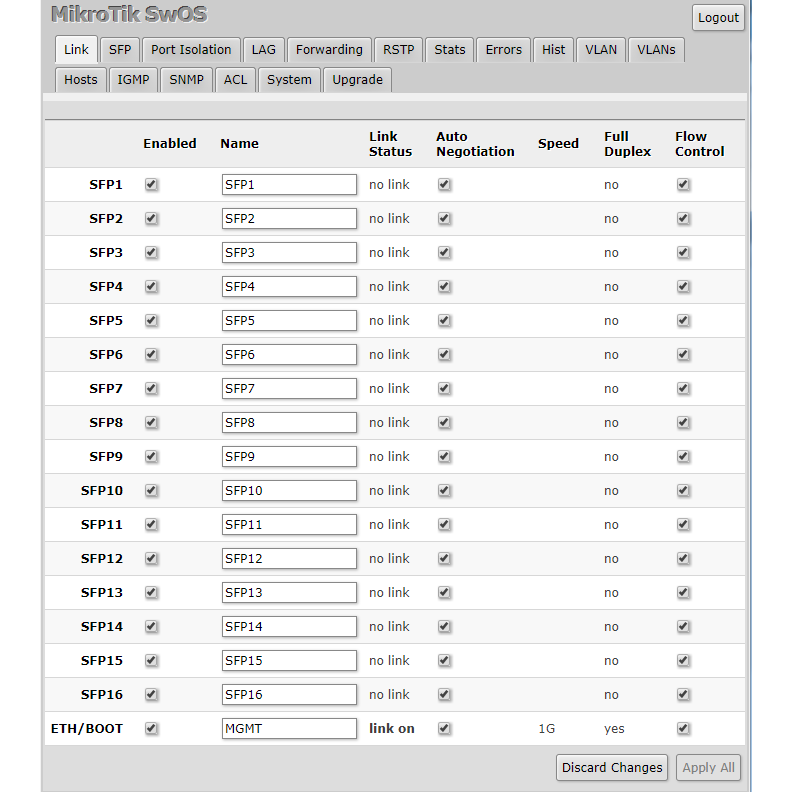Open the Forwarding tab

point(329,49)
